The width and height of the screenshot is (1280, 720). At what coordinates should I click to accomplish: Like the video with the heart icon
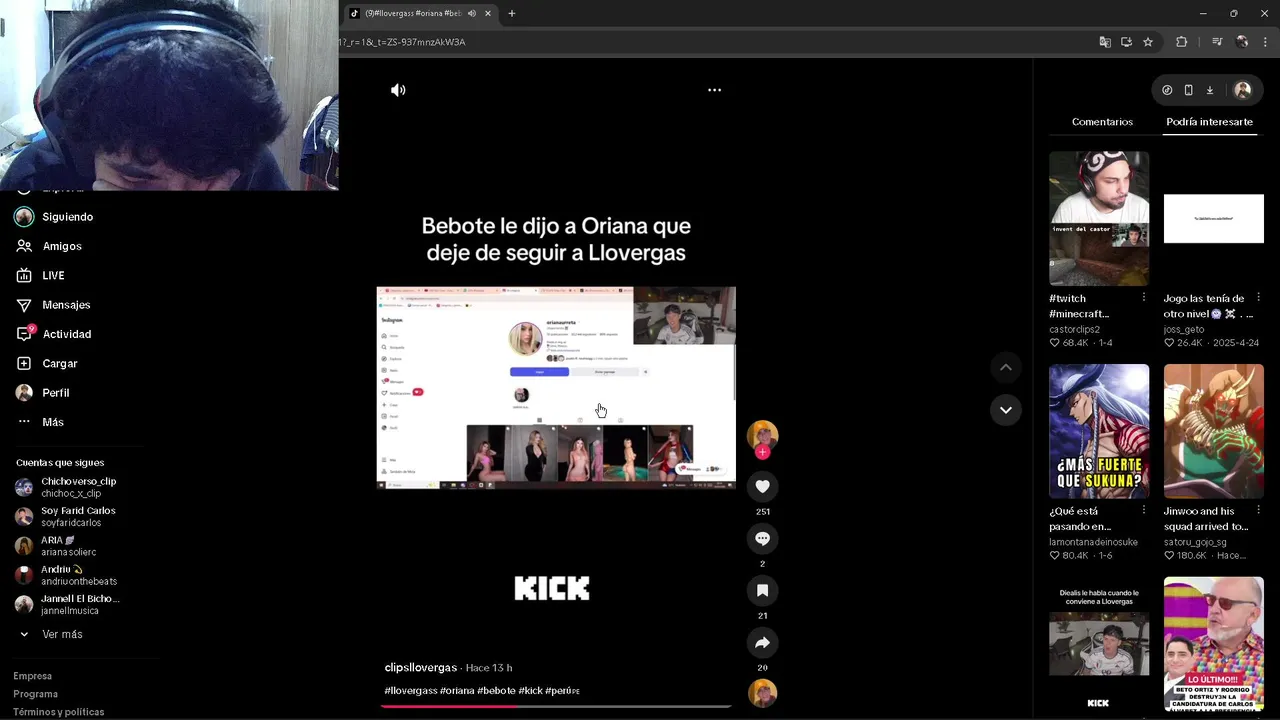(762, 486)
